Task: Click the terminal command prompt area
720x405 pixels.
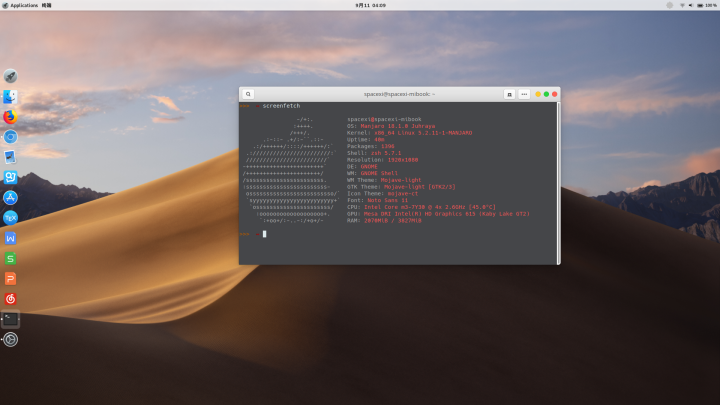Action: coord(265,233)
